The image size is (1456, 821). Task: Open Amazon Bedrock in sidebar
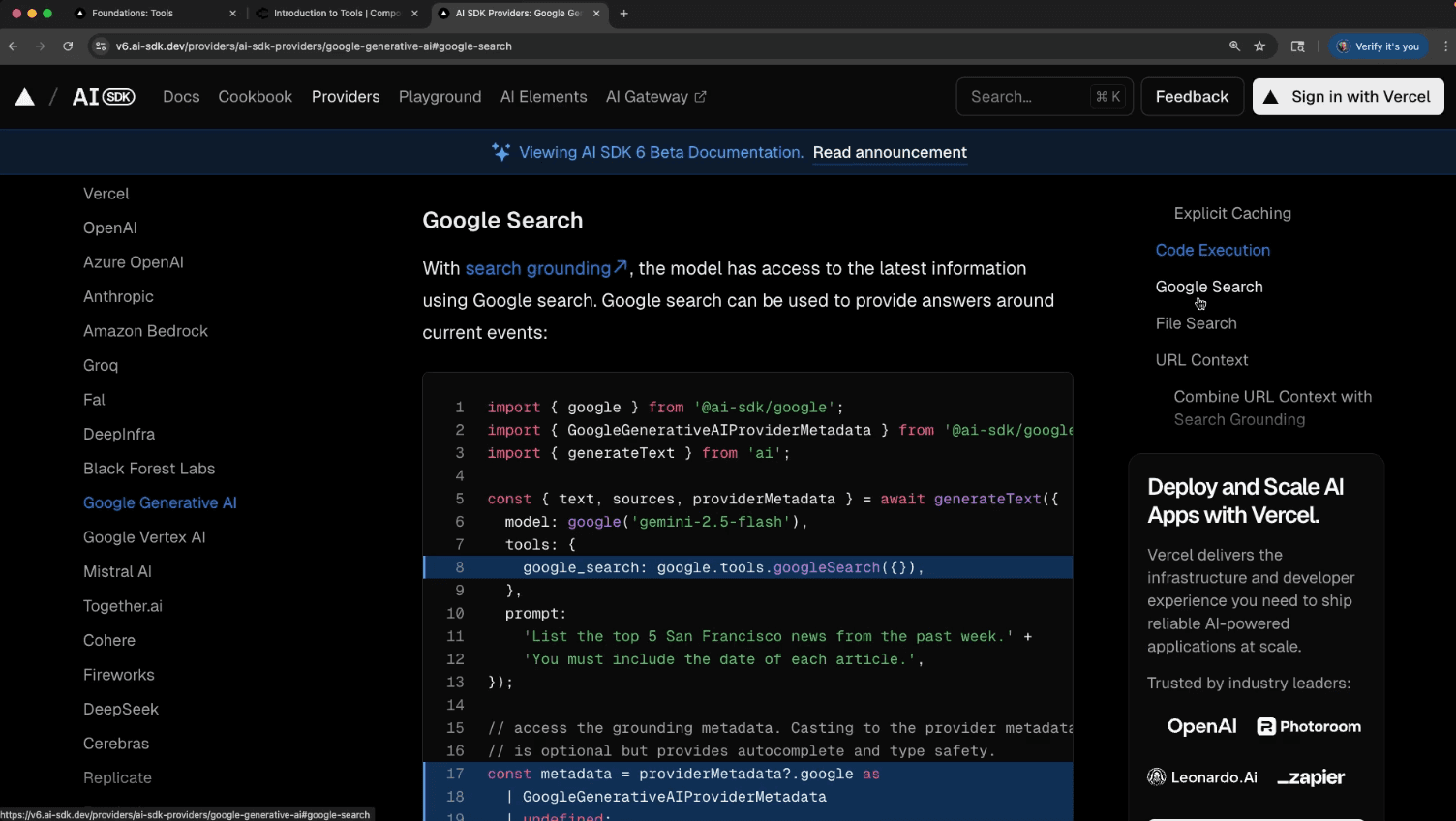click(x=145, y=331)
